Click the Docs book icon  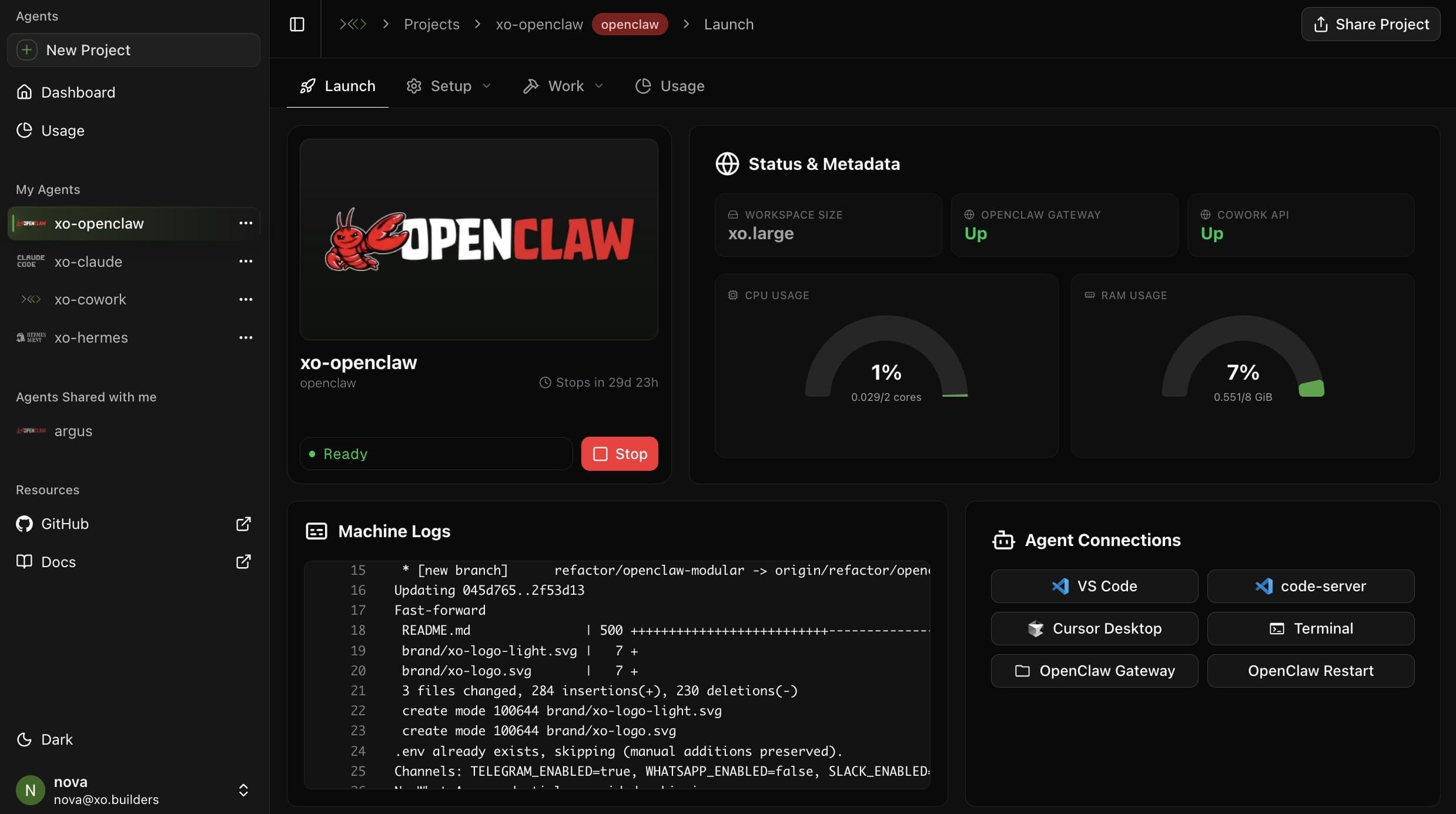pos(24,562)
